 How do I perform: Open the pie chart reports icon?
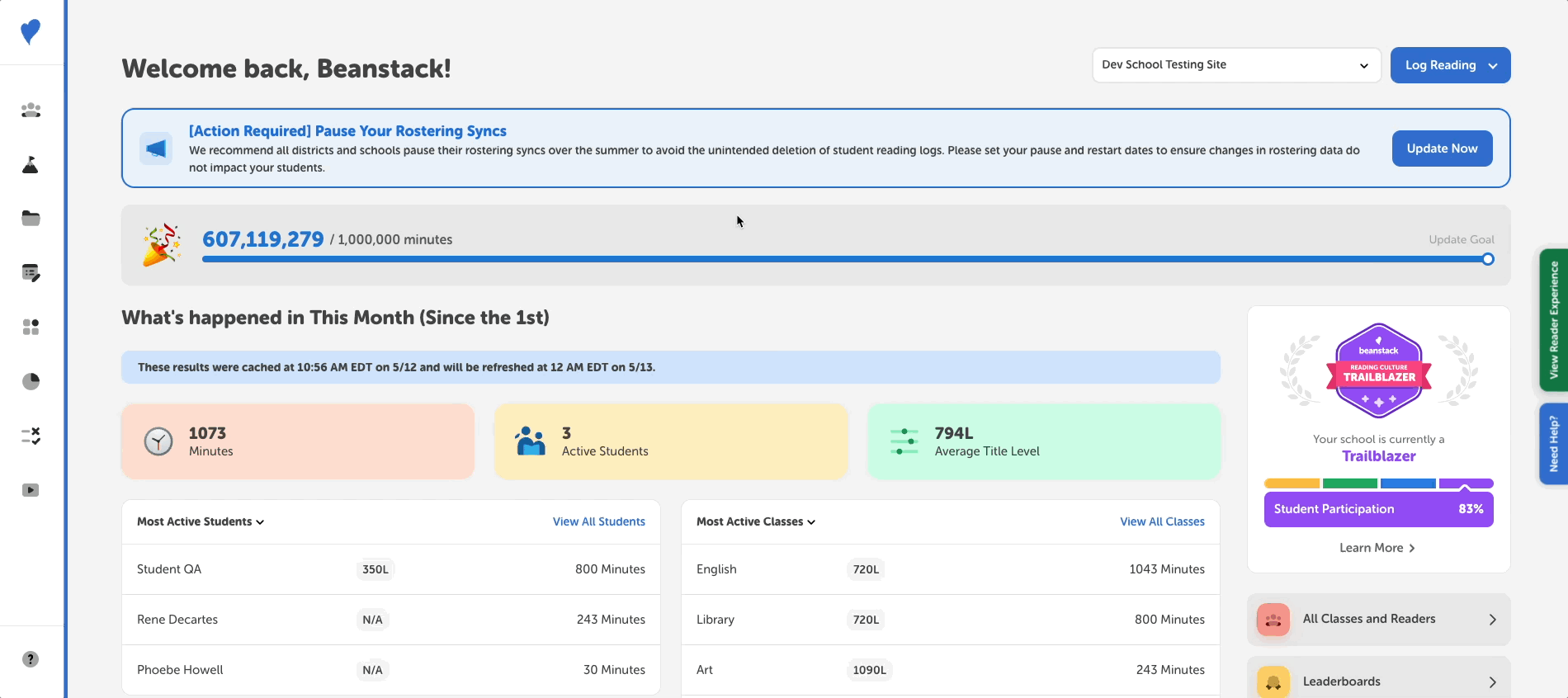(x=31, y=381)
